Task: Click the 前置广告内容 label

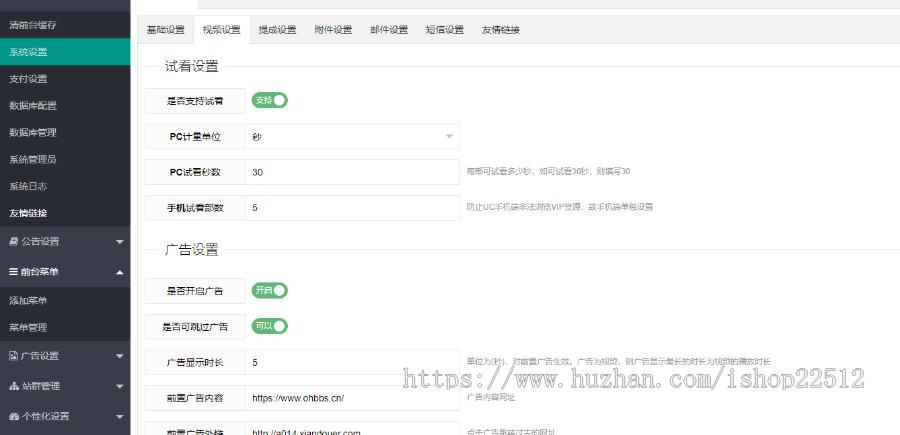Action: [195, 398]
